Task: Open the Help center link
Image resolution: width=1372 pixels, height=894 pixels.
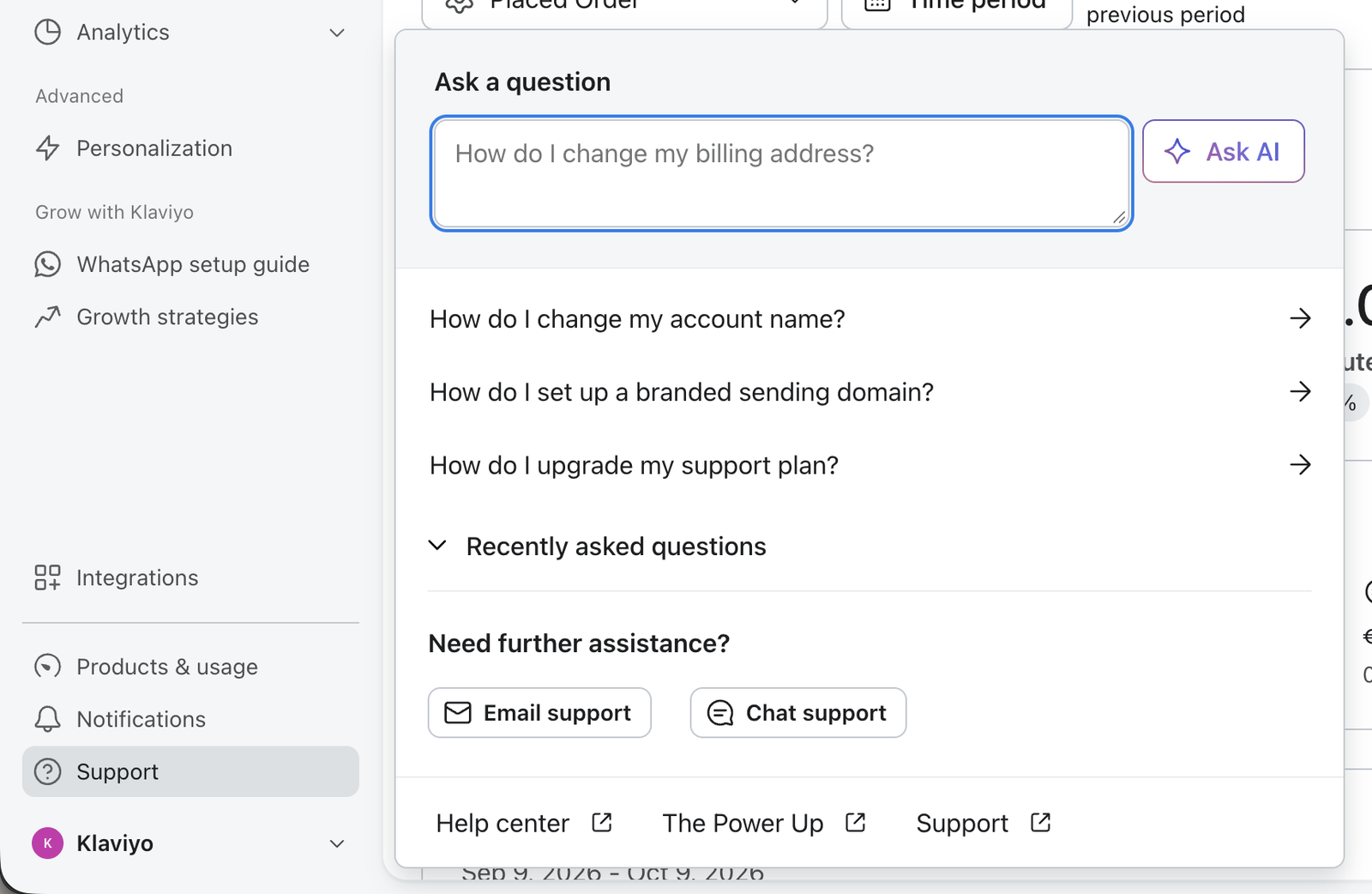Action: pyautogui.click(x=524, y=824)
